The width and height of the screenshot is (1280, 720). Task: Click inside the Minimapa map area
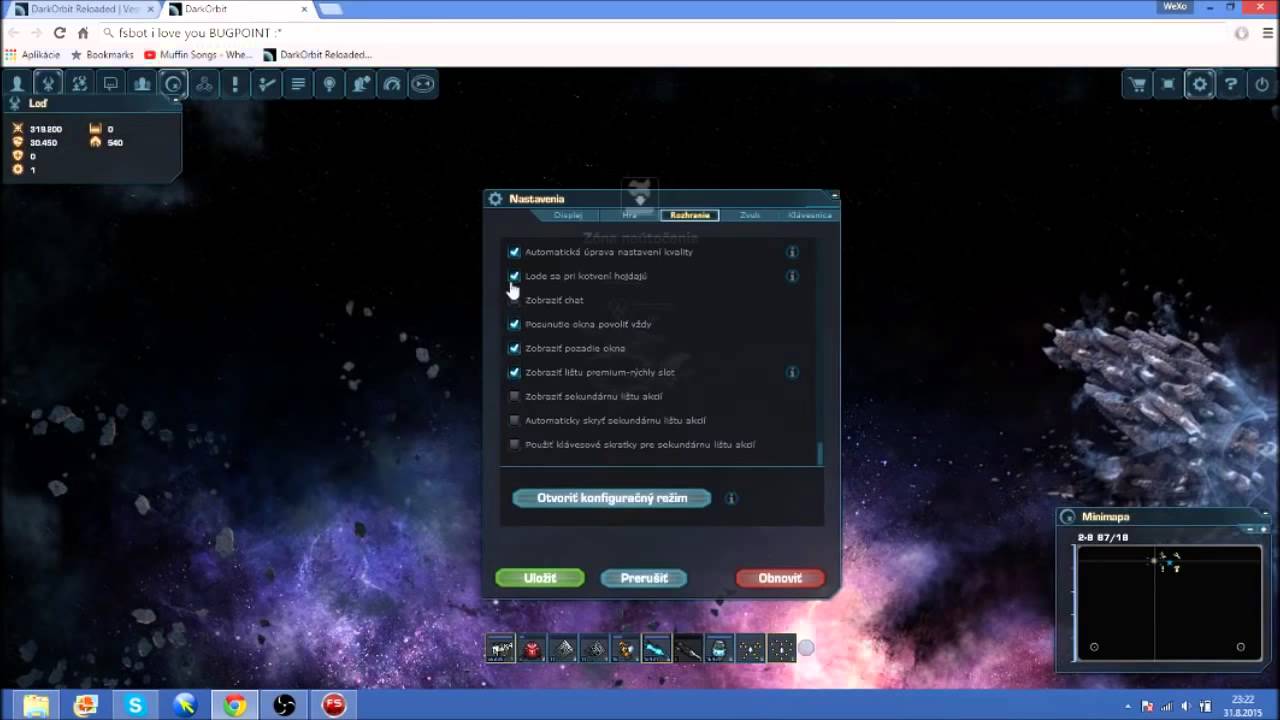(1168, 602)
